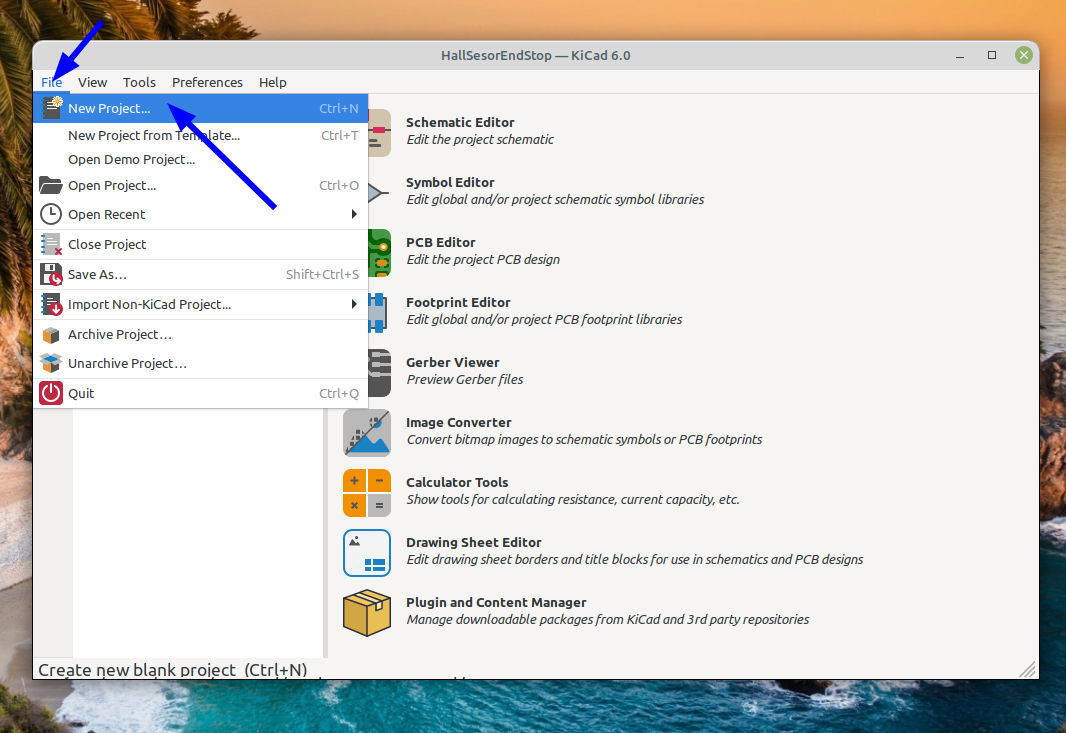Image resolution: width=1066 pixels, height=733 pixels.
Task: Open the Drawing Sheet Editor icon
Action: pos(366,552)
